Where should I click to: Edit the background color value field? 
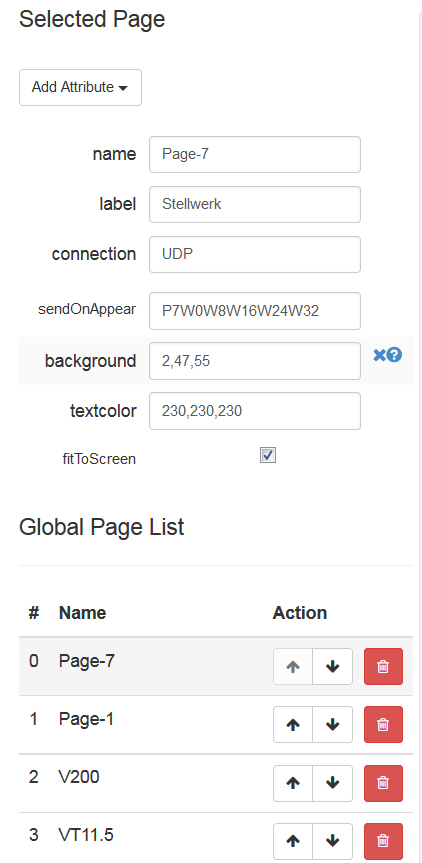255,361
